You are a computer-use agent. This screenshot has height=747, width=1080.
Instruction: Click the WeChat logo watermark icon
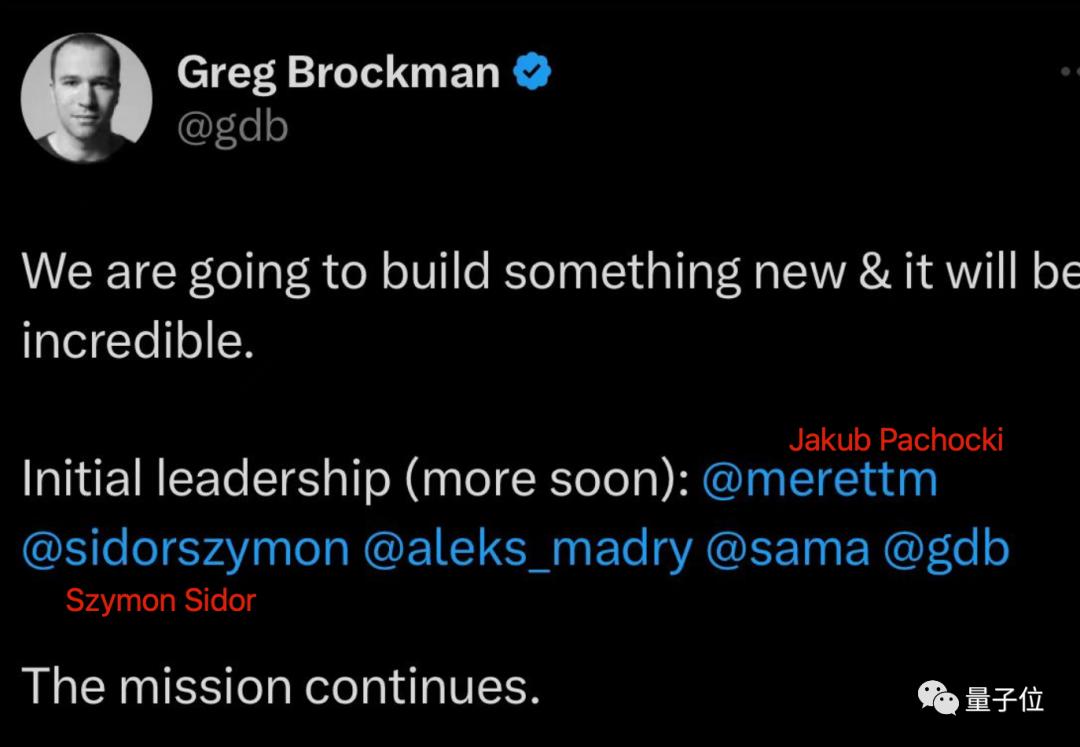[x=939, y=697]
